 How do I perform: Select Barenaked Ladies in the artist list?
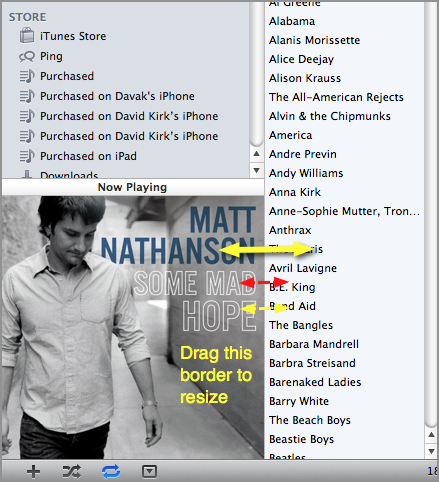315,382
